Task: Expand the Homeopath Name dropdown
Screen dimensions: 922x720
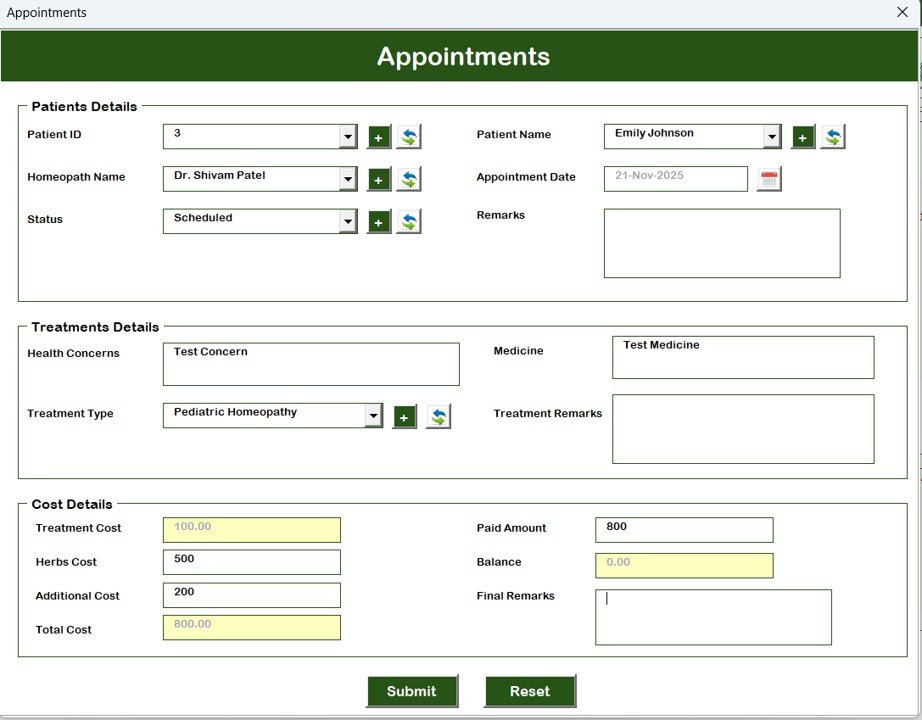Action: point(346,179)
